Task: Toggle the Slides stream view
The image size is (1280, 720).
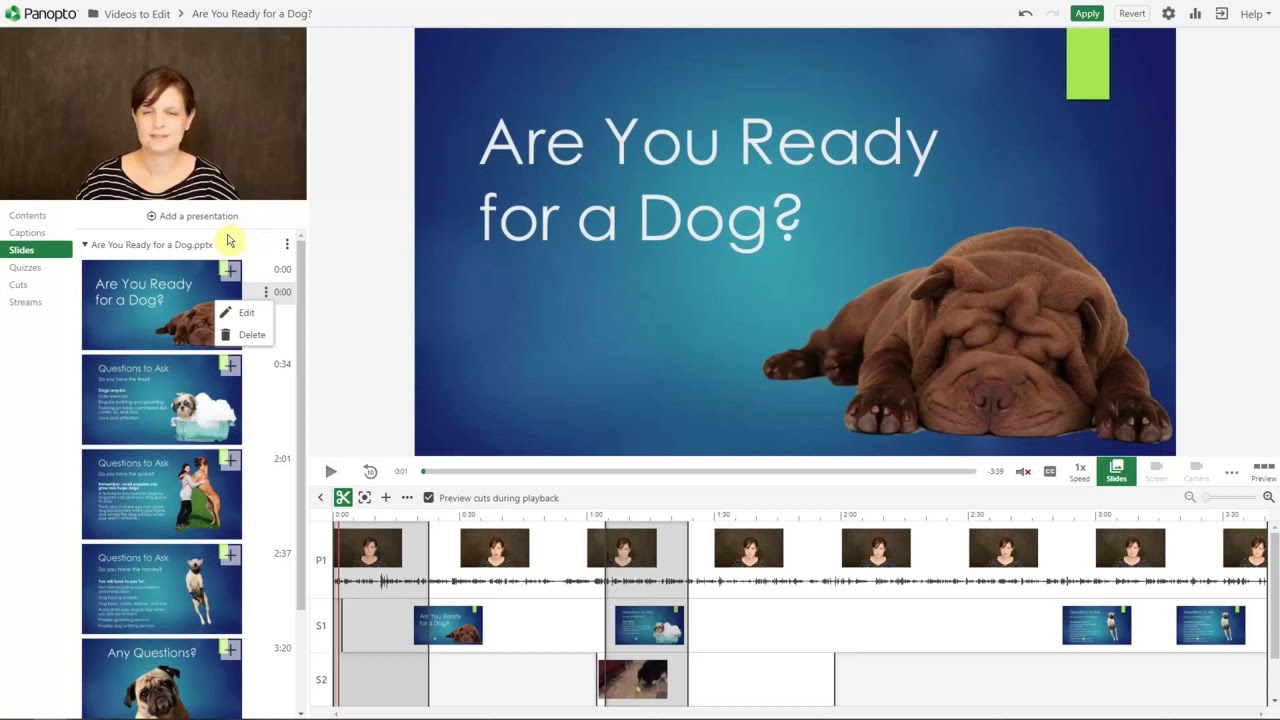Action: 1116,471
